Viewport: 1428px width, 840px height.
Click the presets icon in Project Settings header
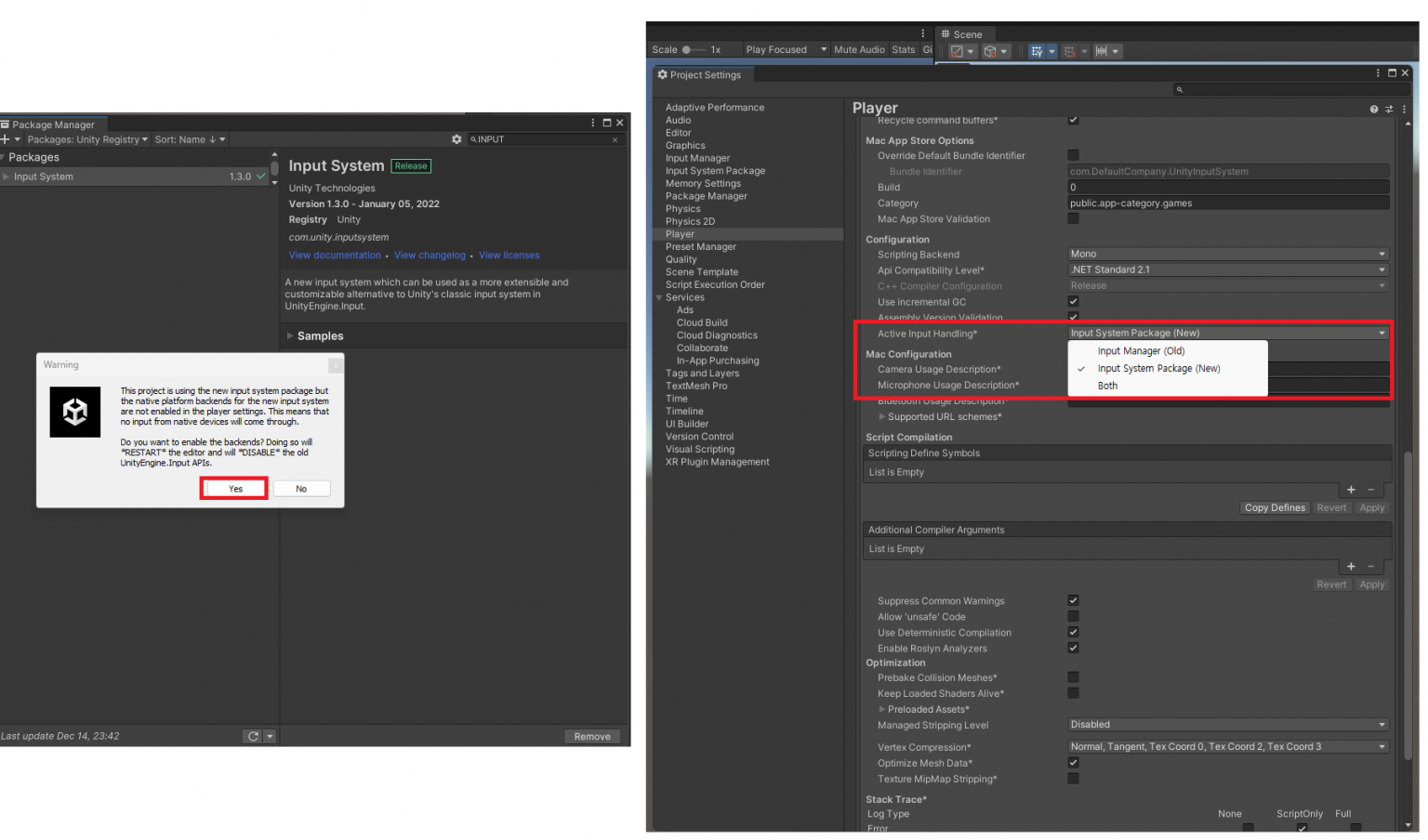click(x=1388, y=109)
